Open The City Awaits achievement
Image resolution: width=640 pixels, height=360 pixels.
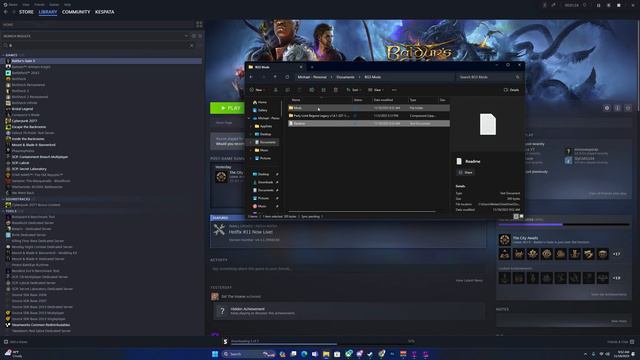click(525, 238)
